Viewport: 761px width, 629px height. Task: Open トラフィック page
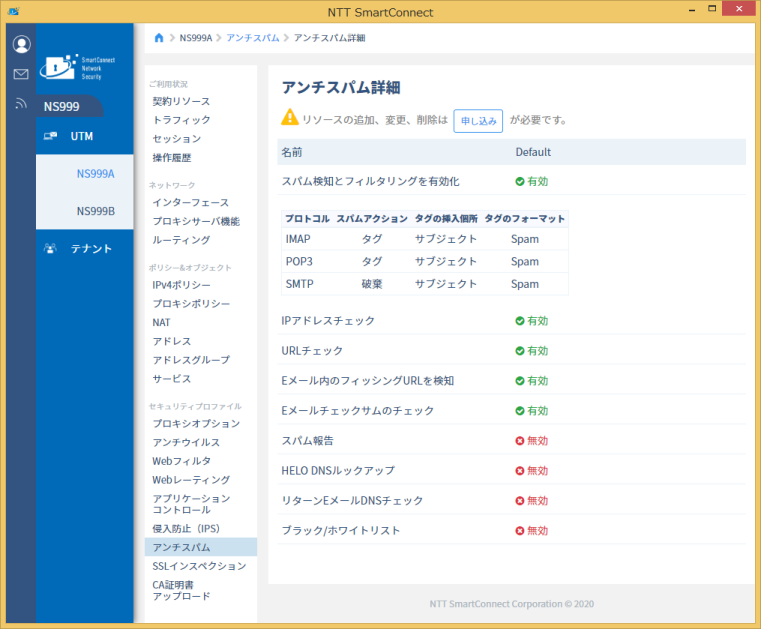tap(182, 120)
